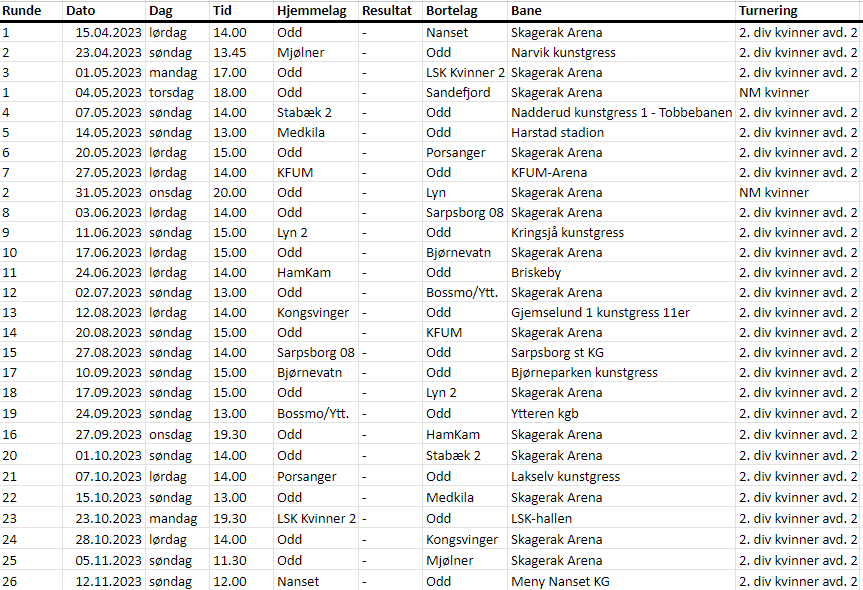Select the LSK-hallen venue cell
This screenshot has width=863, height=590.
[541, 518]
